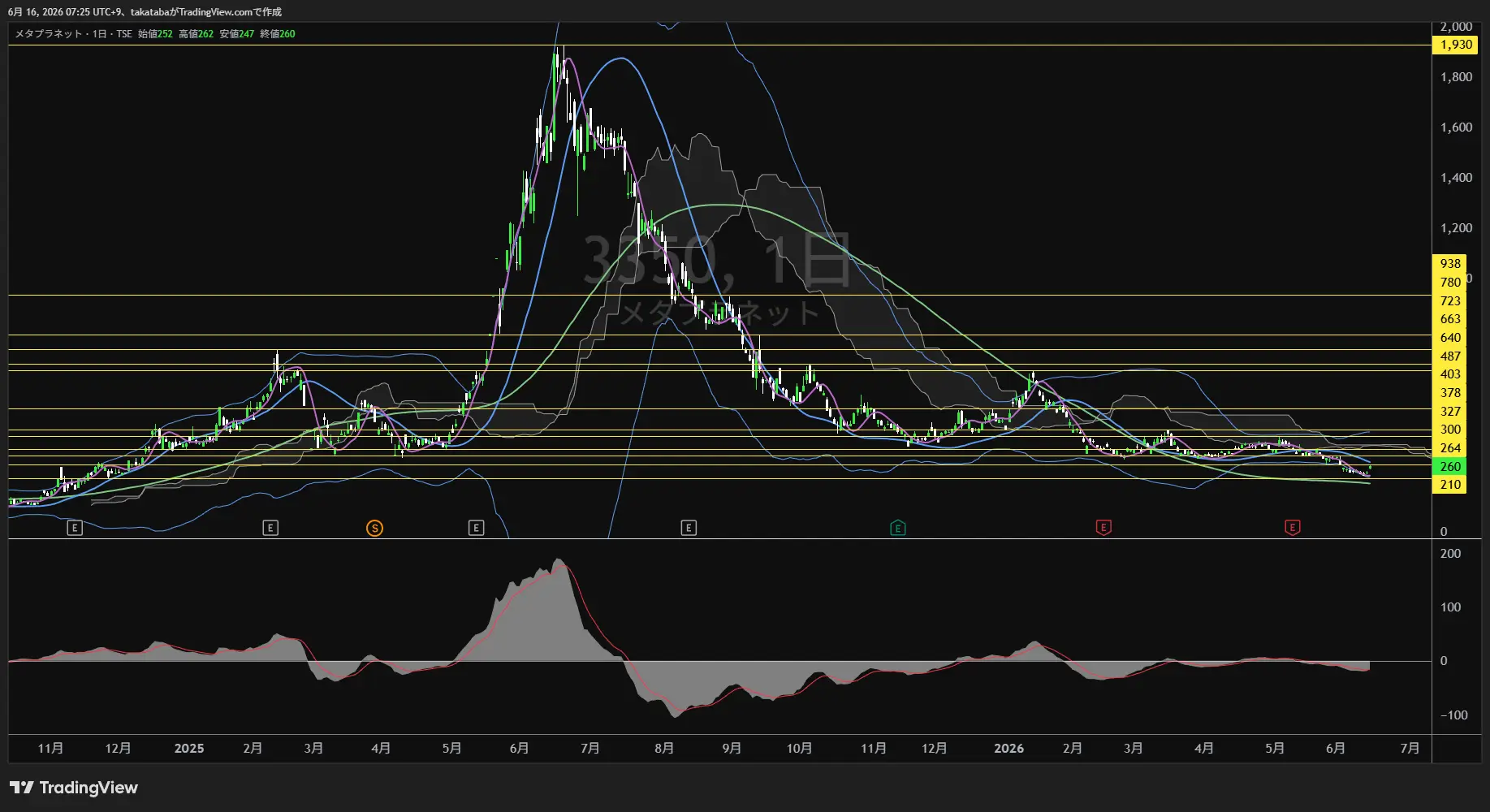
Task: Click 1,200 on the price axis
Action: click(x=1456, y=228)
